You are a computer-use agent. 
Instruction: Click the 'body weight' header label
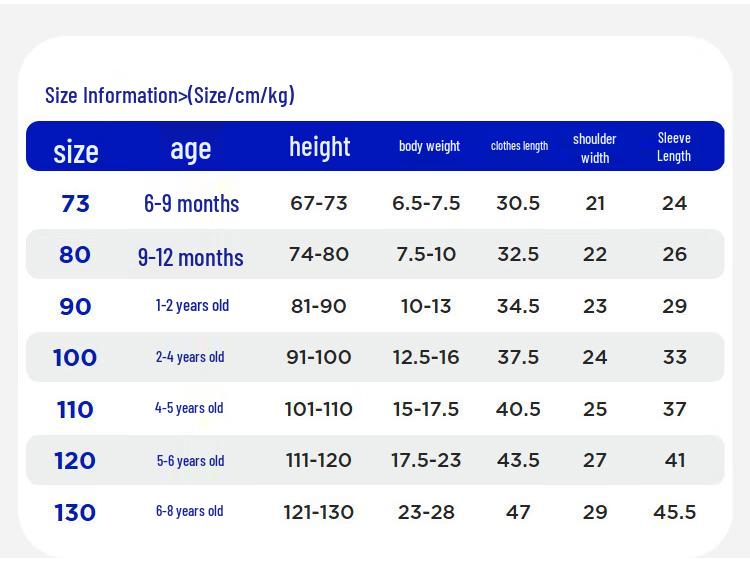429,146
